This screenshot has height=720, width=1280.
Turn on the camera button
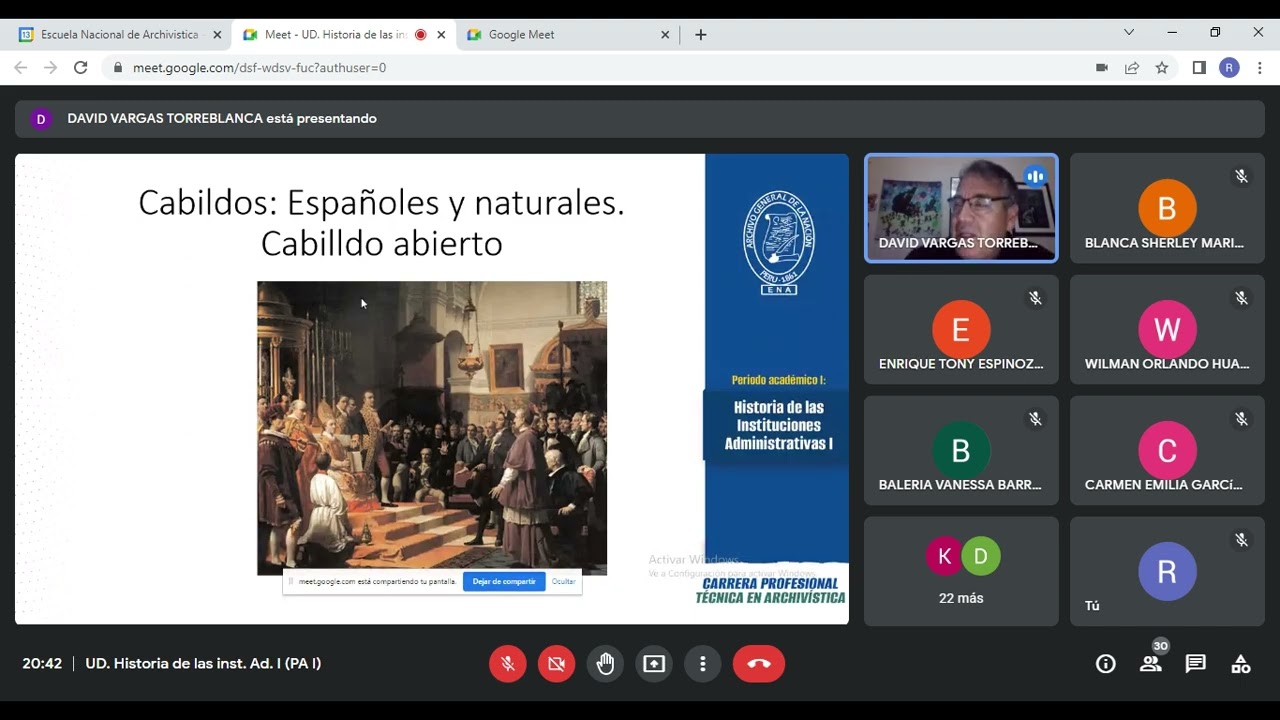tap(557, 664)
